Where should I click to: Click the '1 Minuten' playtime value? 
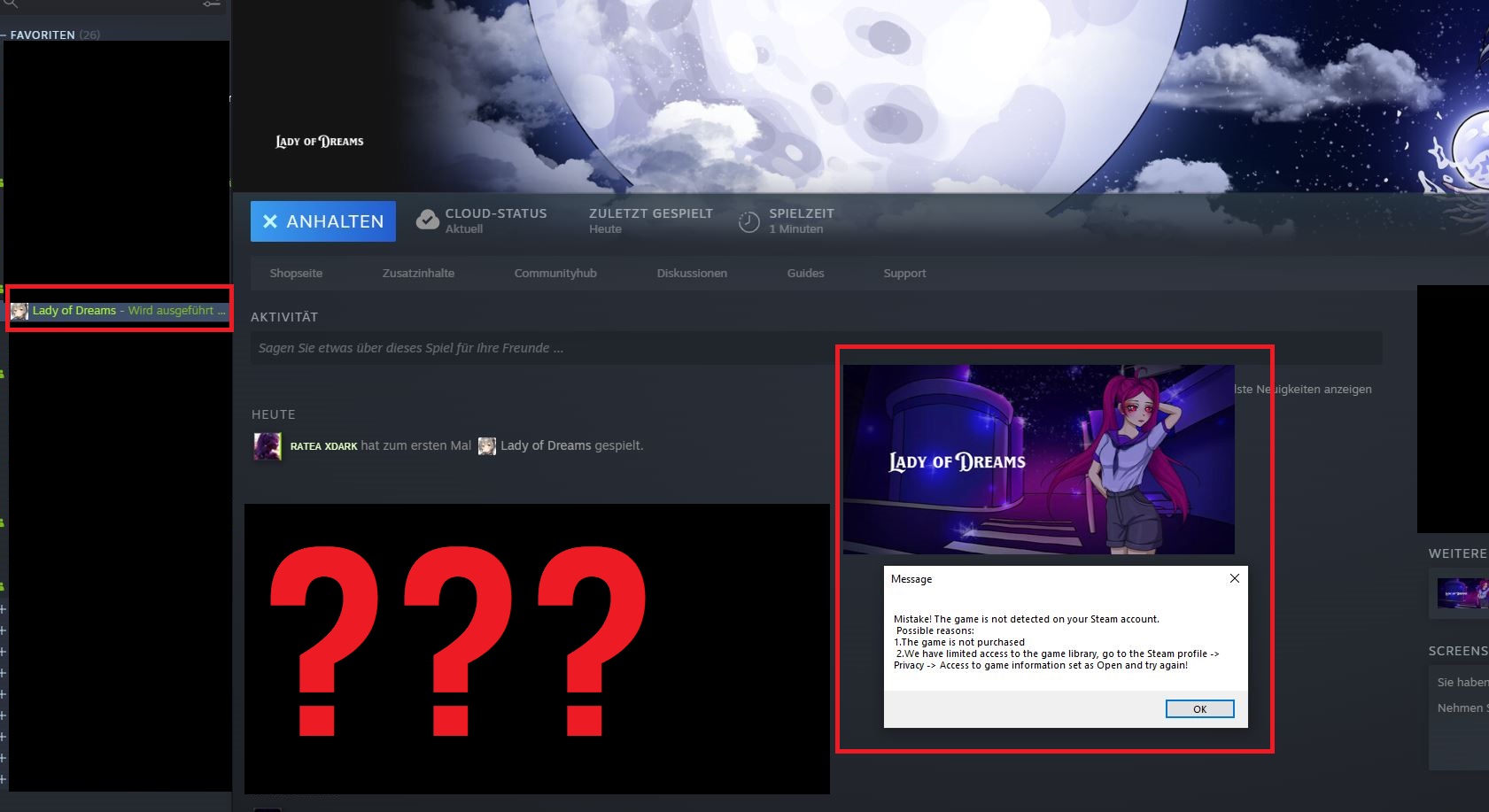click(x=795, y=229)
